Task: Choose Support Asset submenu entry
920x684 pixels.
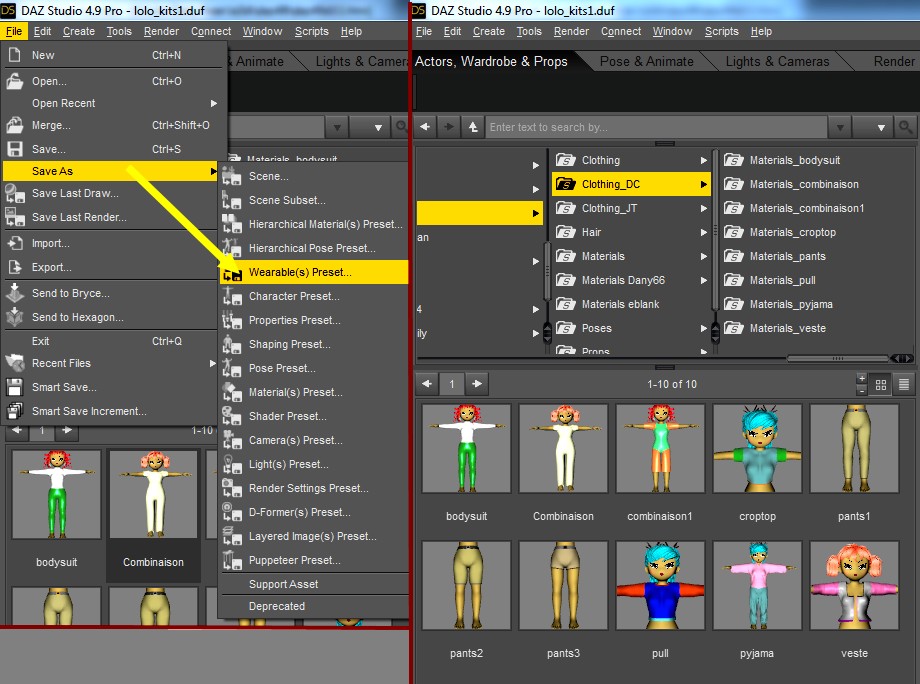Action: (x=283, y=584)
